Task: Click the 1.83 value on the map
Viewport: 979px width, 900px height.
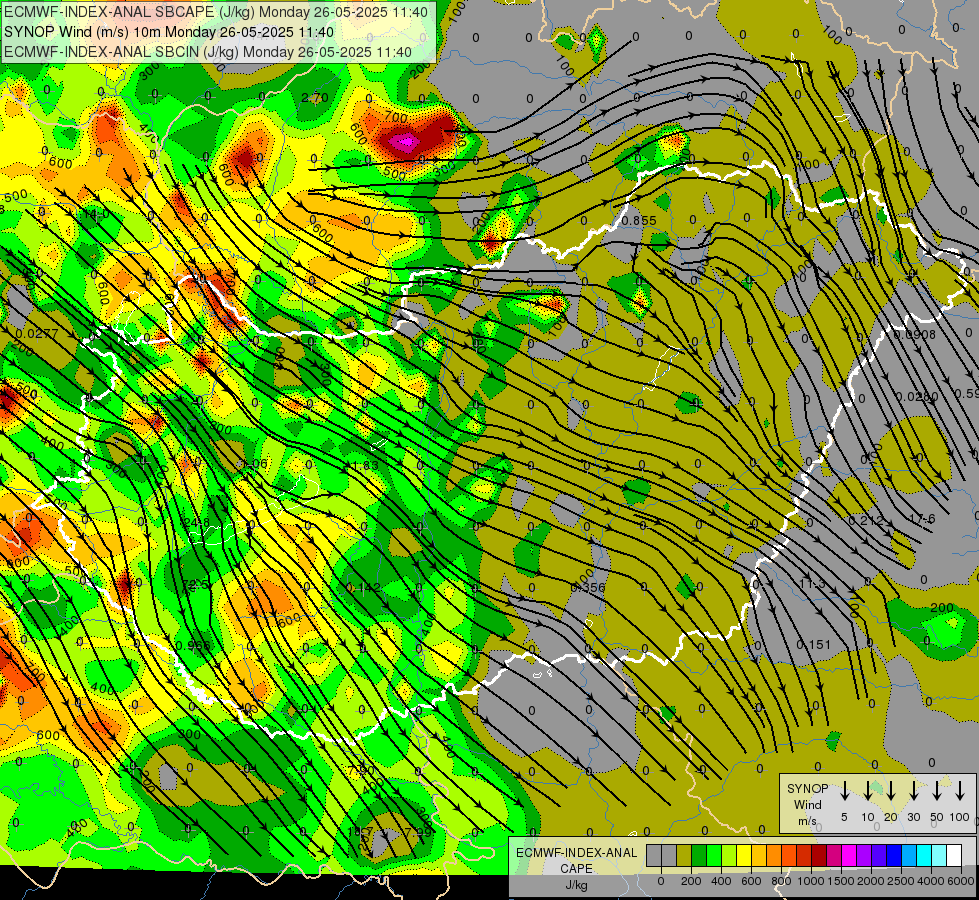Action: click(365, 466)
